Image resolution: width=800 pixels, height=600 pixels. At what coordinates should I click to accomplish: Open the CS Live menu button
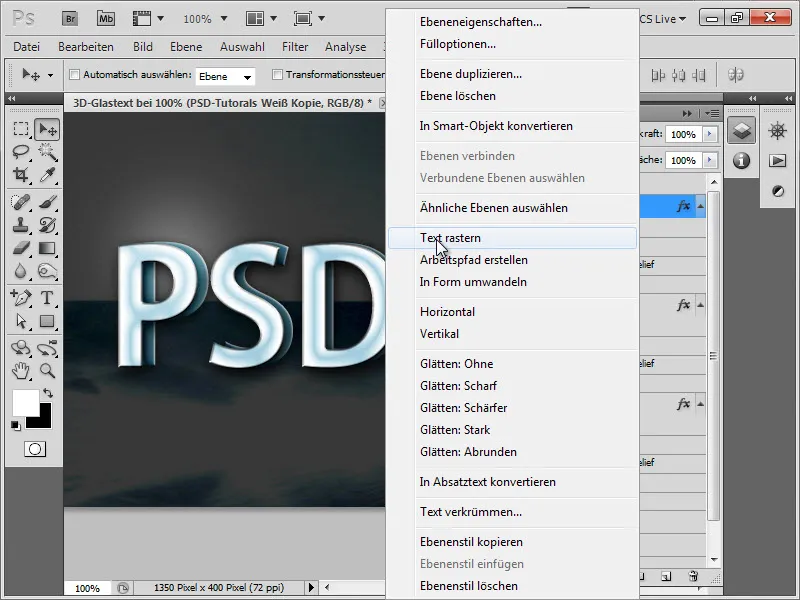click(663, 19)
